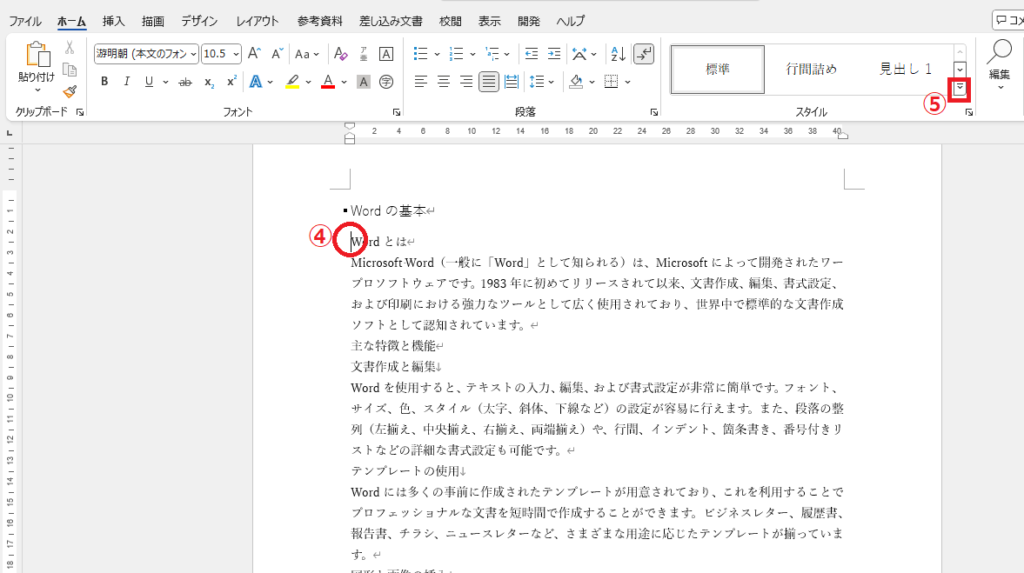Image resolution: width=1024 pixels, height=573 pixels.
Task: Open the text effects blue A
Action: (x=255, y=82)
